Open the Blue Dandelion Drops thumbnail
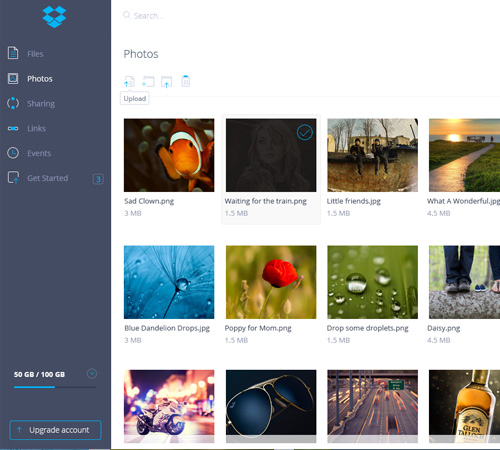This screenshot has height=450, width=500. click(x=169, y=282)
